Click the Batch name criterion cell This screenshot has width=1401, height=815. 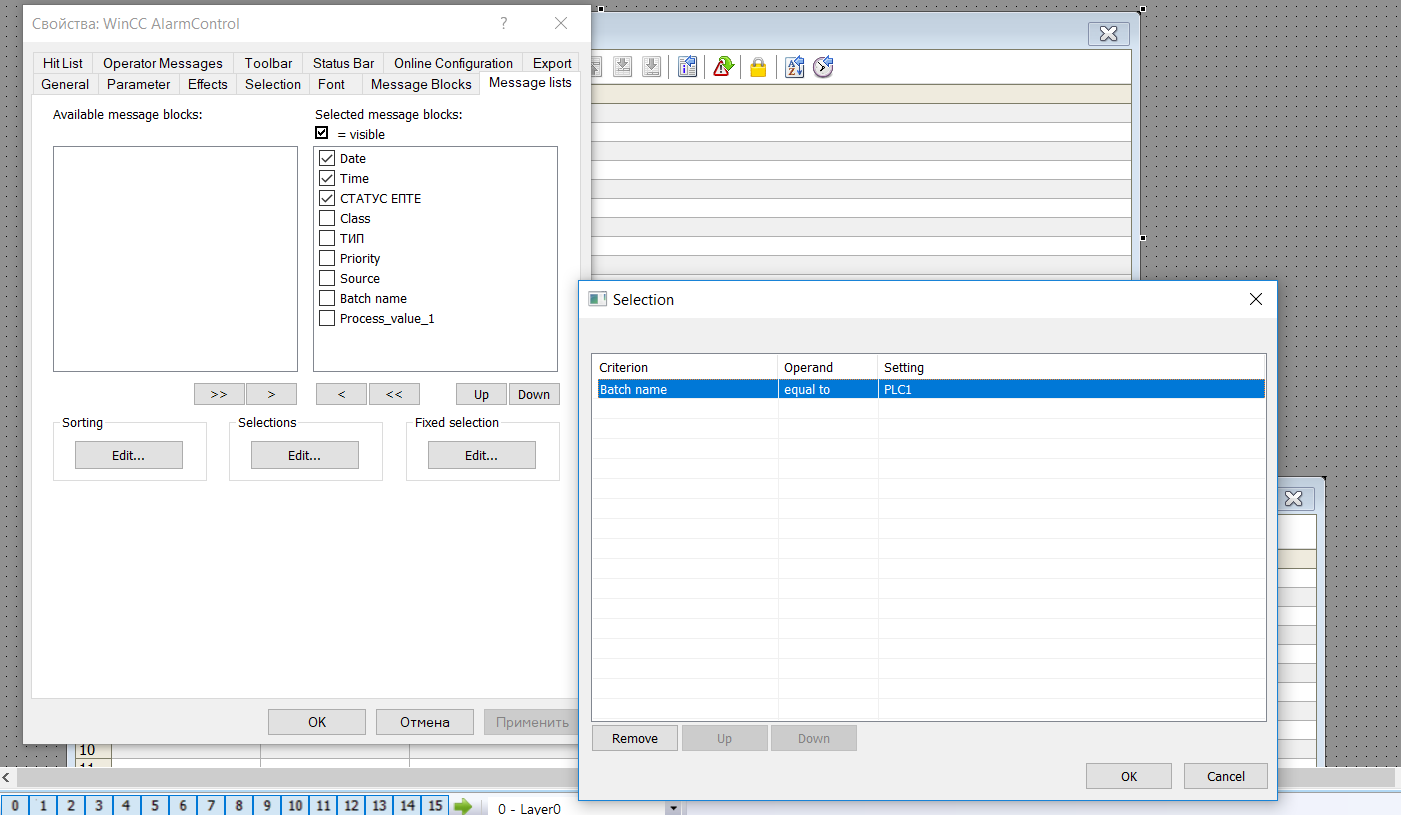685,390
